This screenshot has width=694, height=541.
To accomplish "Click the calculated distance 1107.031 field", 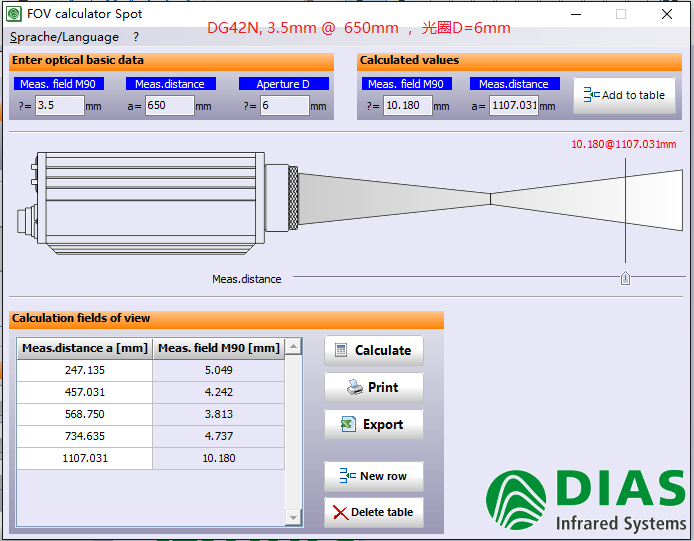I will click(x=513, y=105).
